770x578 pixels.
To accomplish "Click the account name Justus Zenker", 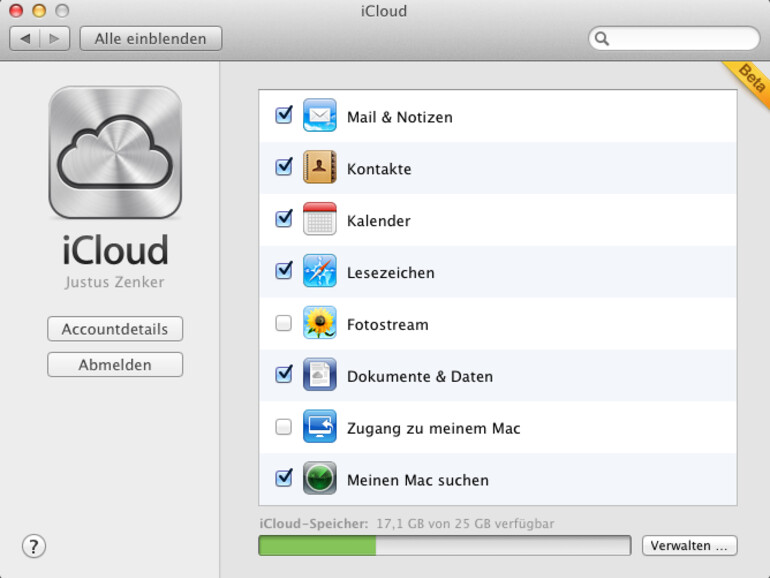I will pyautogui.click(x=115, y=282).
